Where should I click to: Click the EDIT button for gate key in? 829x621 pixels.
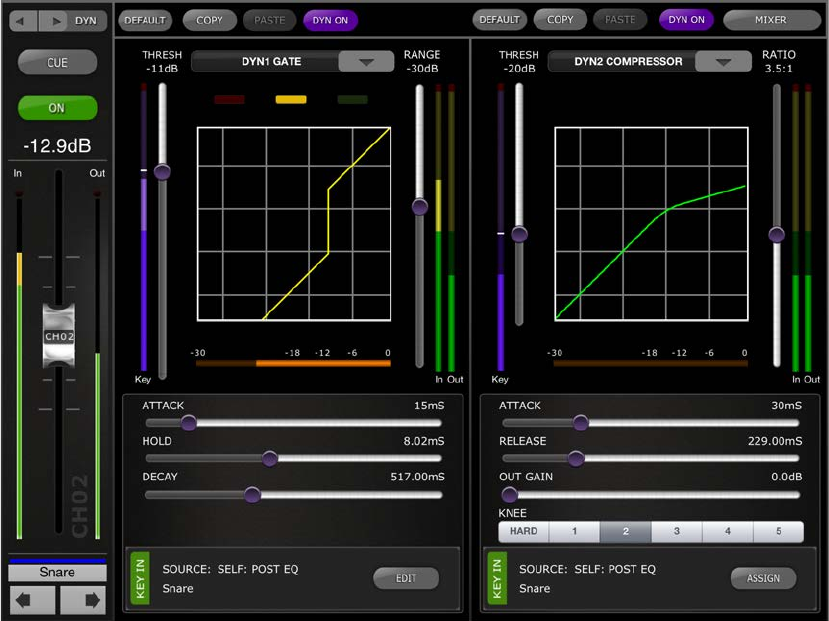tap(406, 578)
